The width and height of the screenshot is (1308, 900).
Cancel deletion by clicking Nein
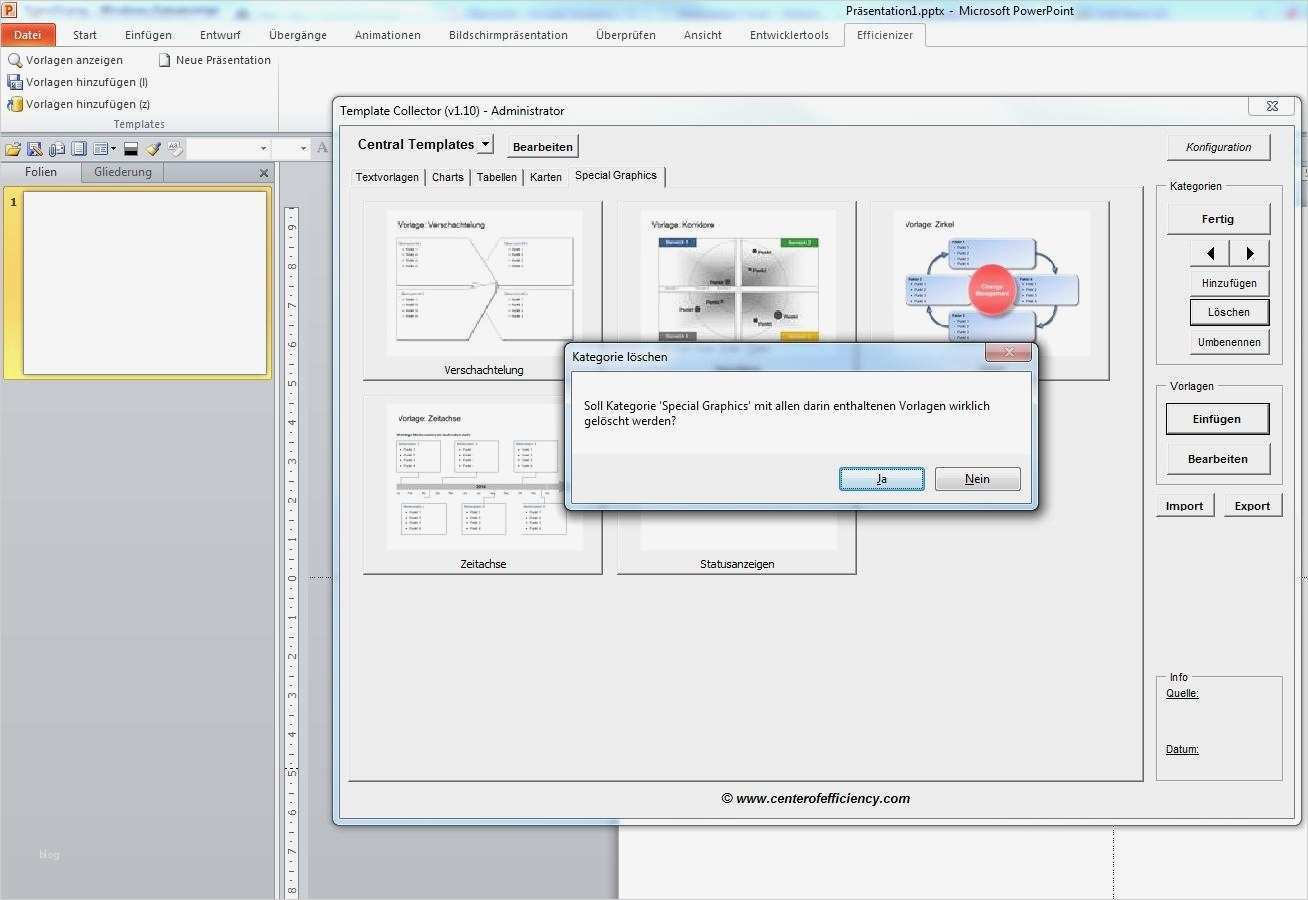[977, 479]
